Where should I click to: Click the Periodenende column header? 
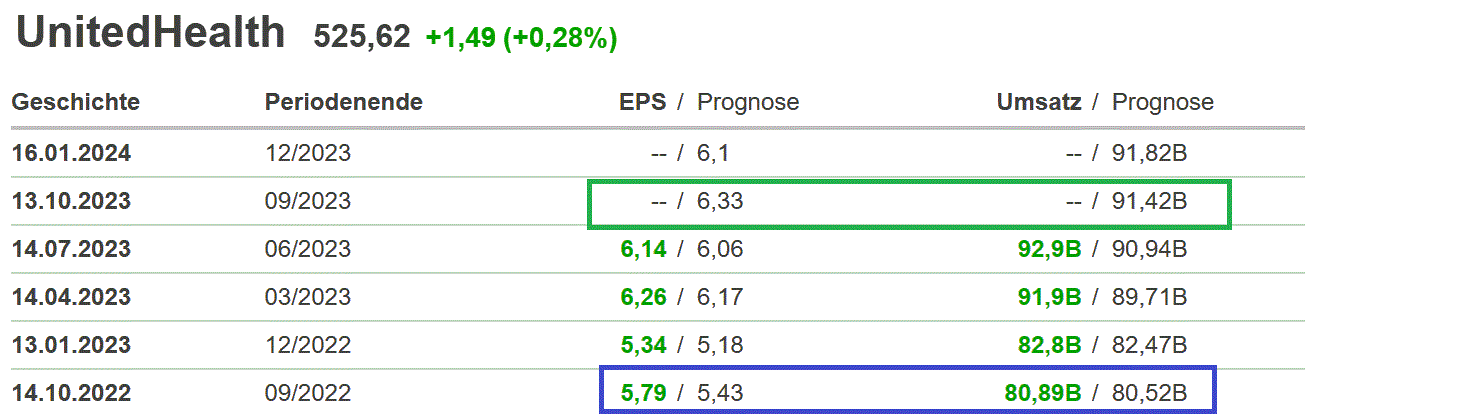(344, 102)
